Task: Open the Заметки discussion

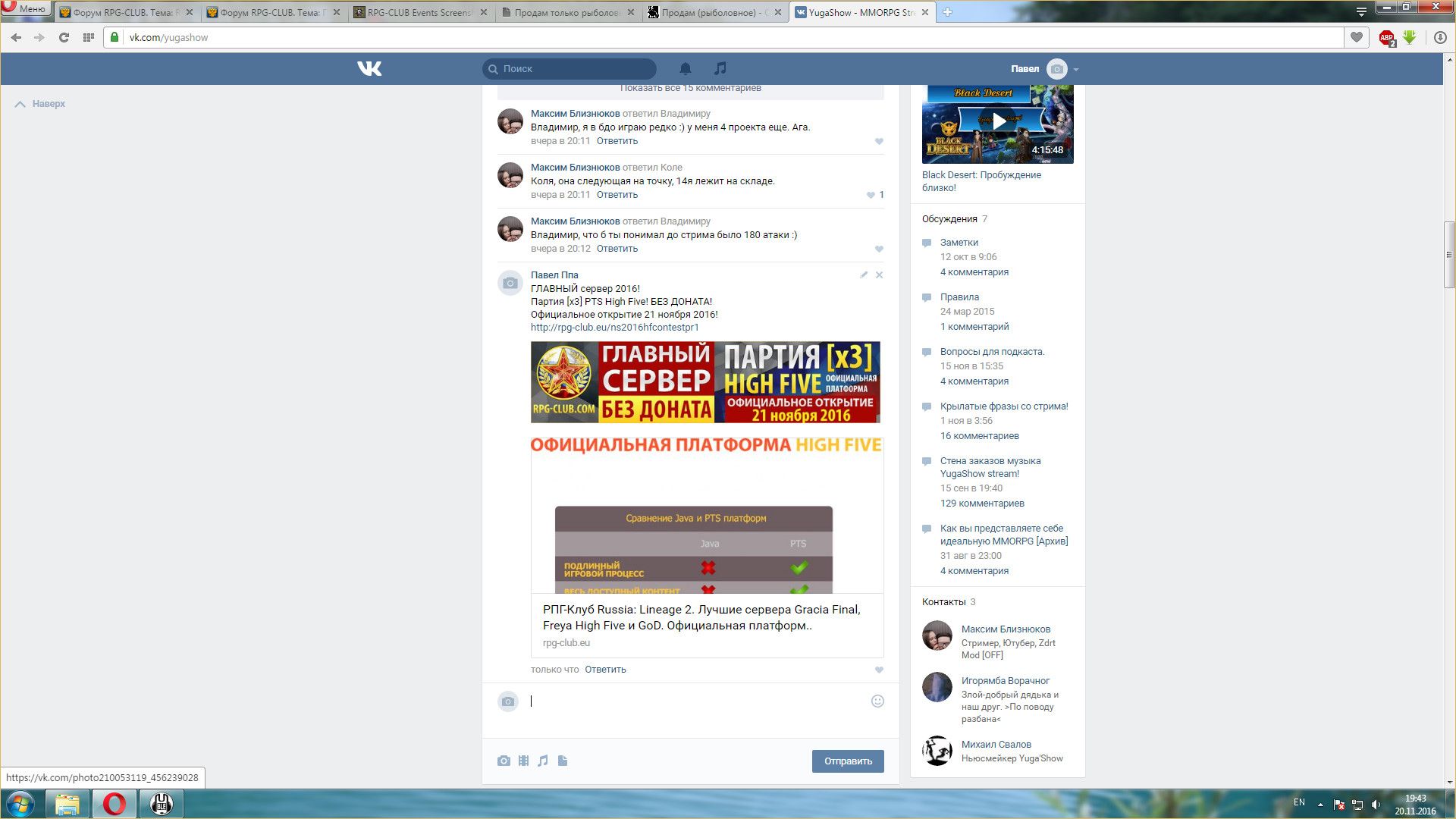Action: pyautogui.click(x=959, y=243)
